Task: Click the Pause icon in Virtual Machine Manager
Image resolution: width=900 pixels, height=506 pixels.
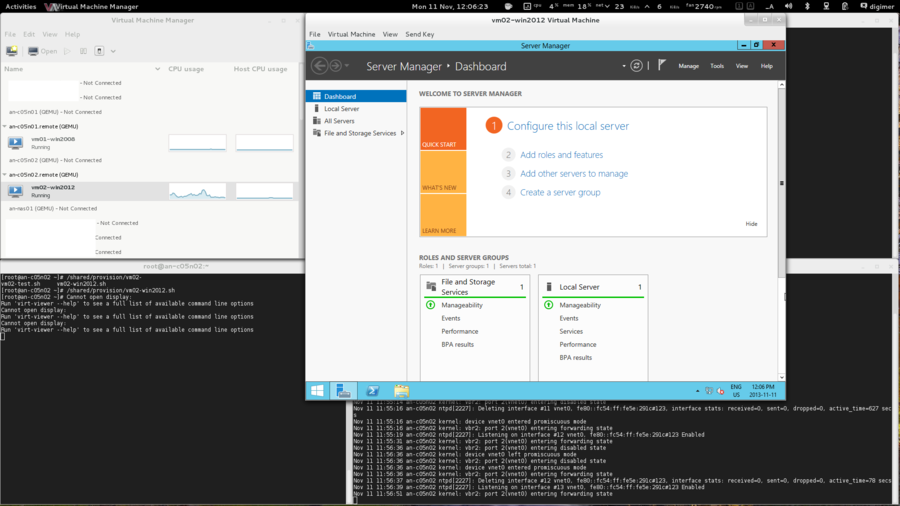Action: tap(83, 51)
